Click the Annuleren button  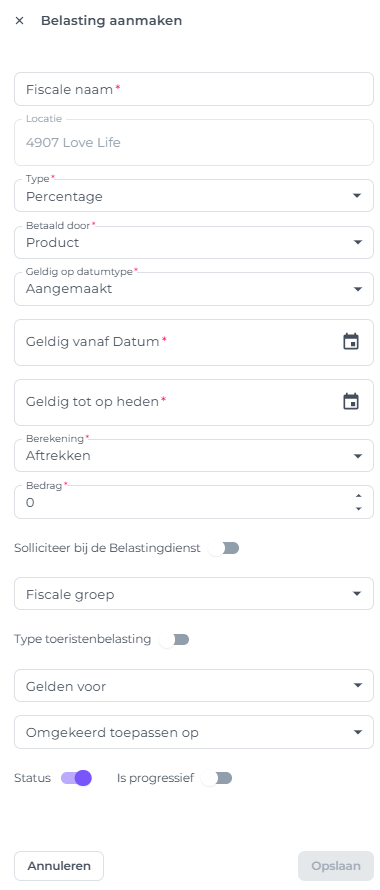coord(59,866)
